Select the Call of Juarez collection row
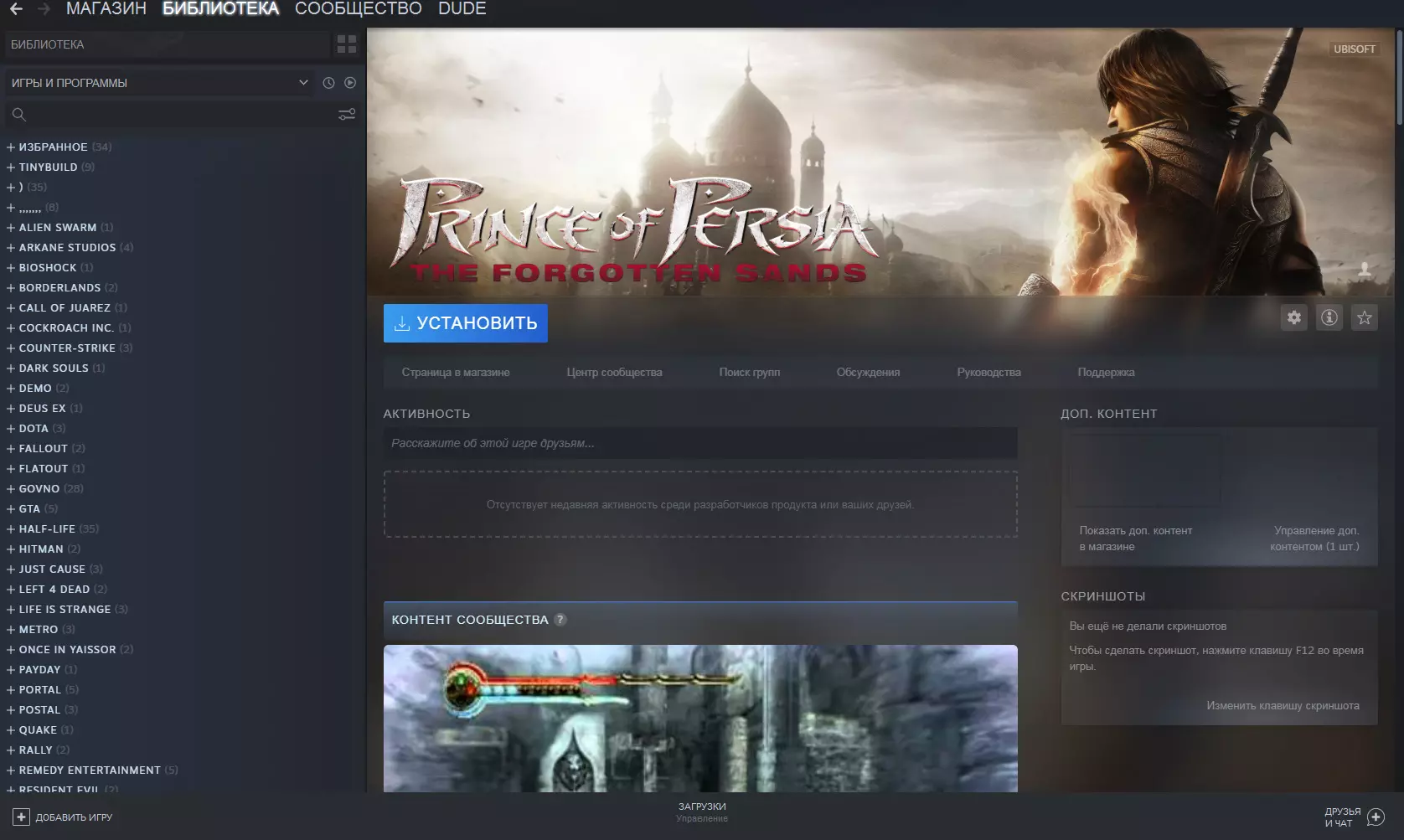 (183, 308)
